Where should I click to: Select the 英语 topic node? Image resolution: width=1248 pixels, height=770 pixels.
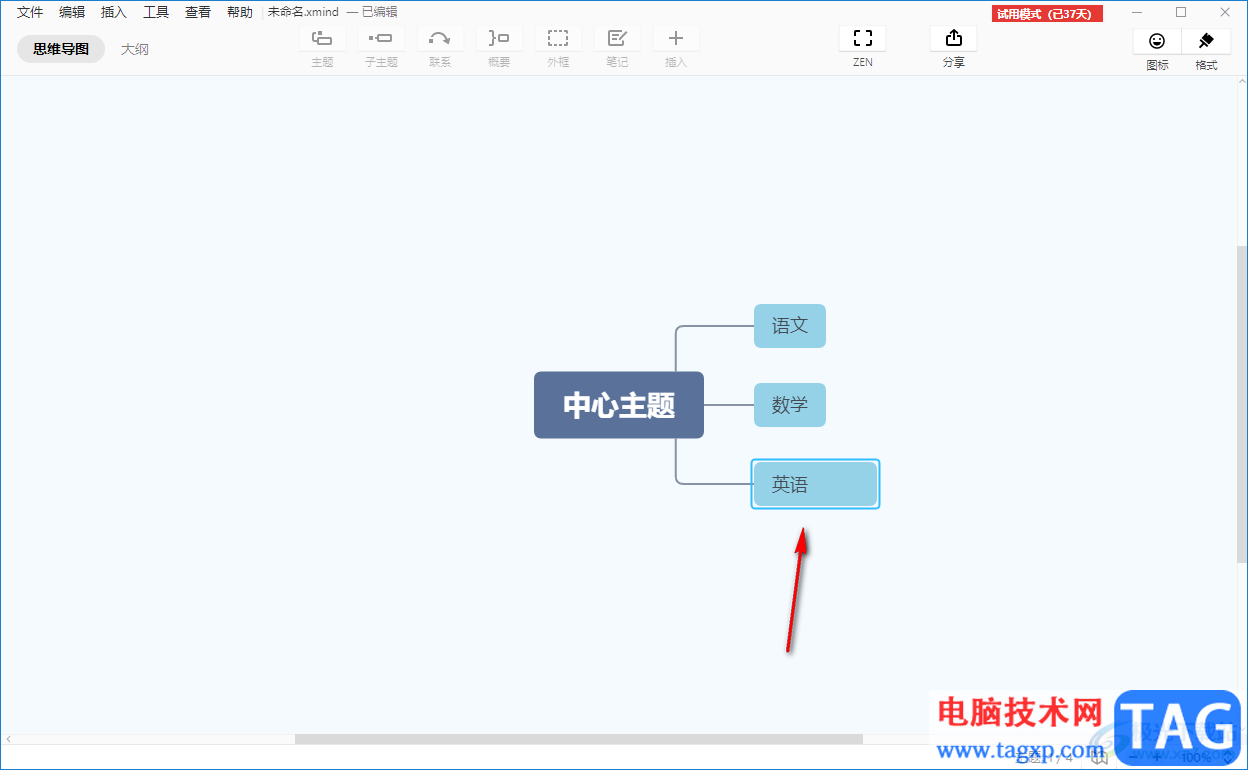pos(815,484)
